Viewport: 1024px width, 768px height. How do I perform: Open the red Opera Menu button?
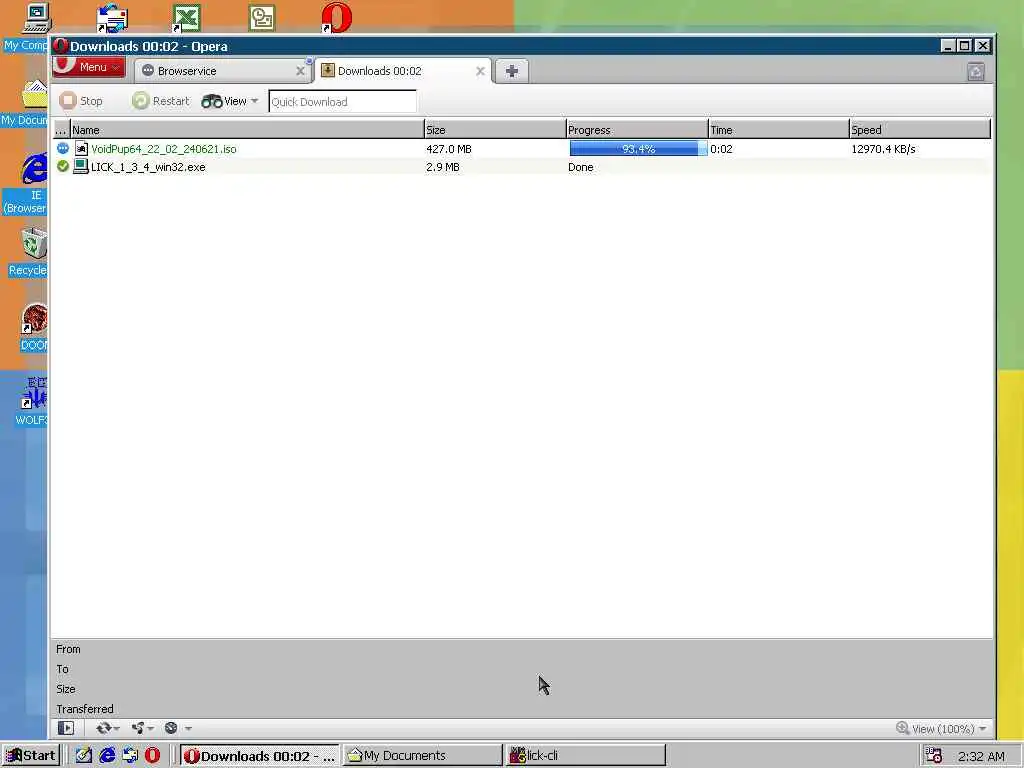pyautogui.click(x=89, y=67)
